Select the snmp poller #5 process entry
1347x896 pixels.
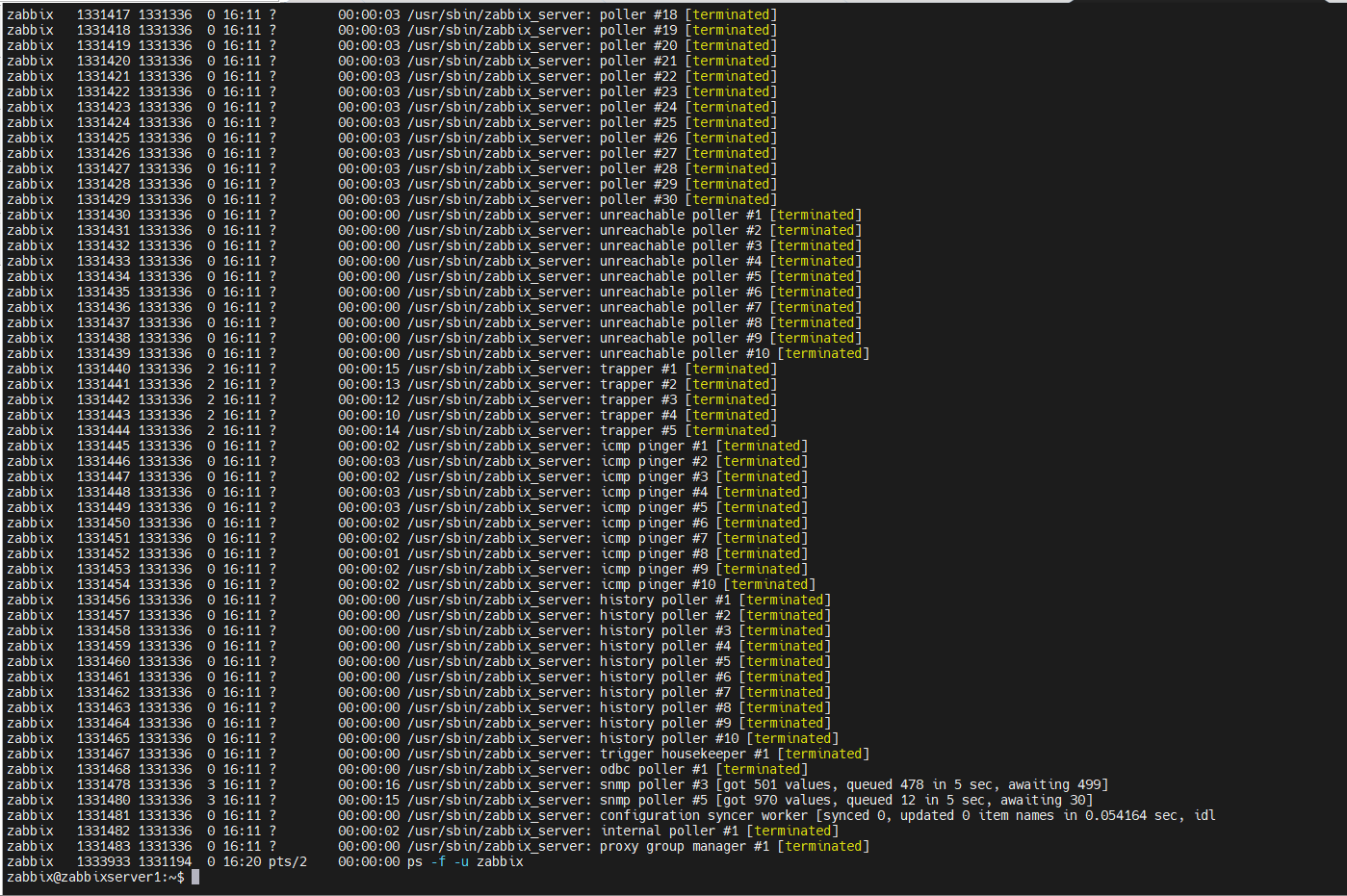[655, 800]
